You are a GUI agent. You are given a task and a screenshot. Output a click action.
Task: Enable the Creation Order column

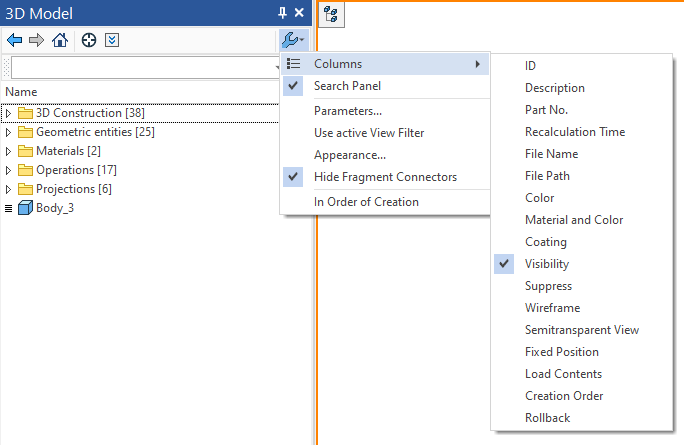pos(582,396)
